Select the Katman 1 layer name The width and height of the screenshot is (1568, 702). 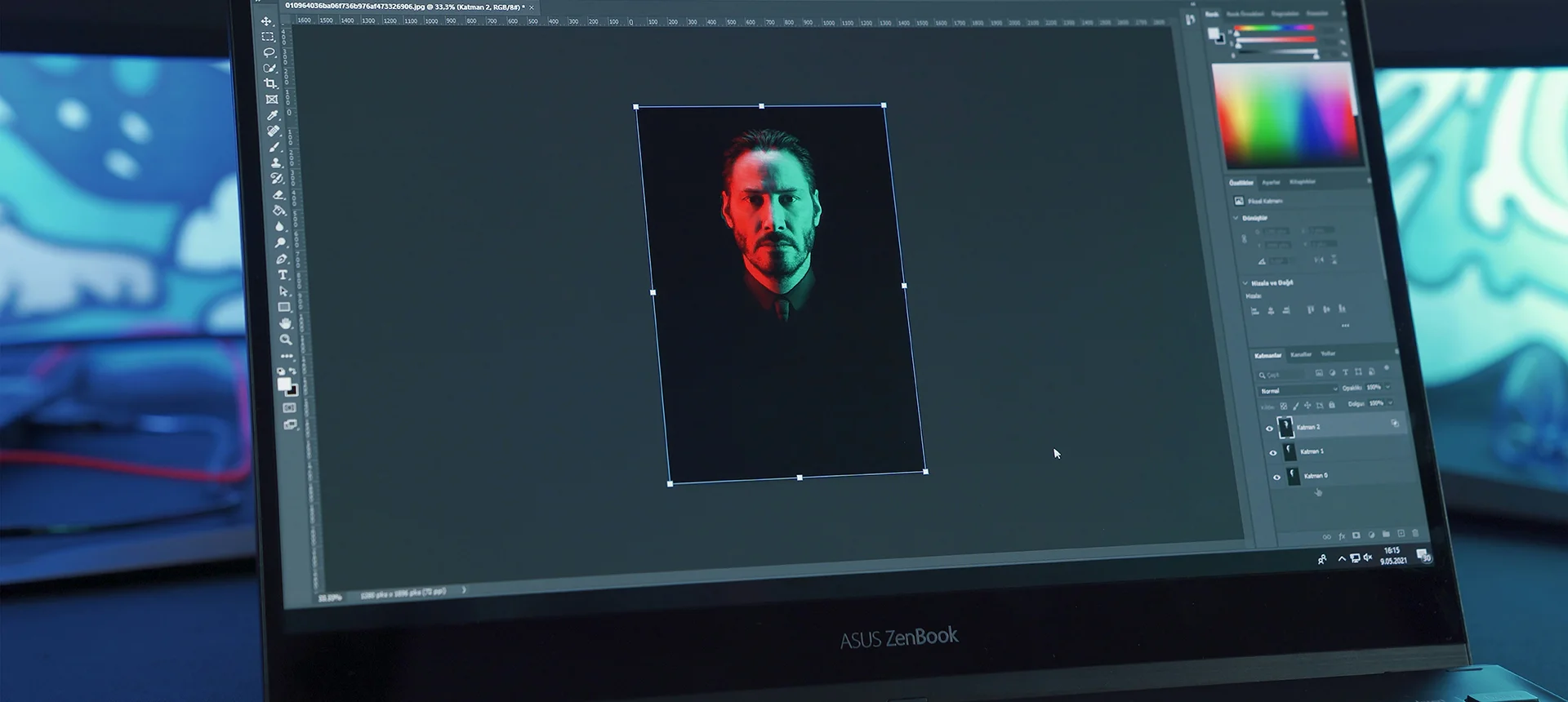1312,451
